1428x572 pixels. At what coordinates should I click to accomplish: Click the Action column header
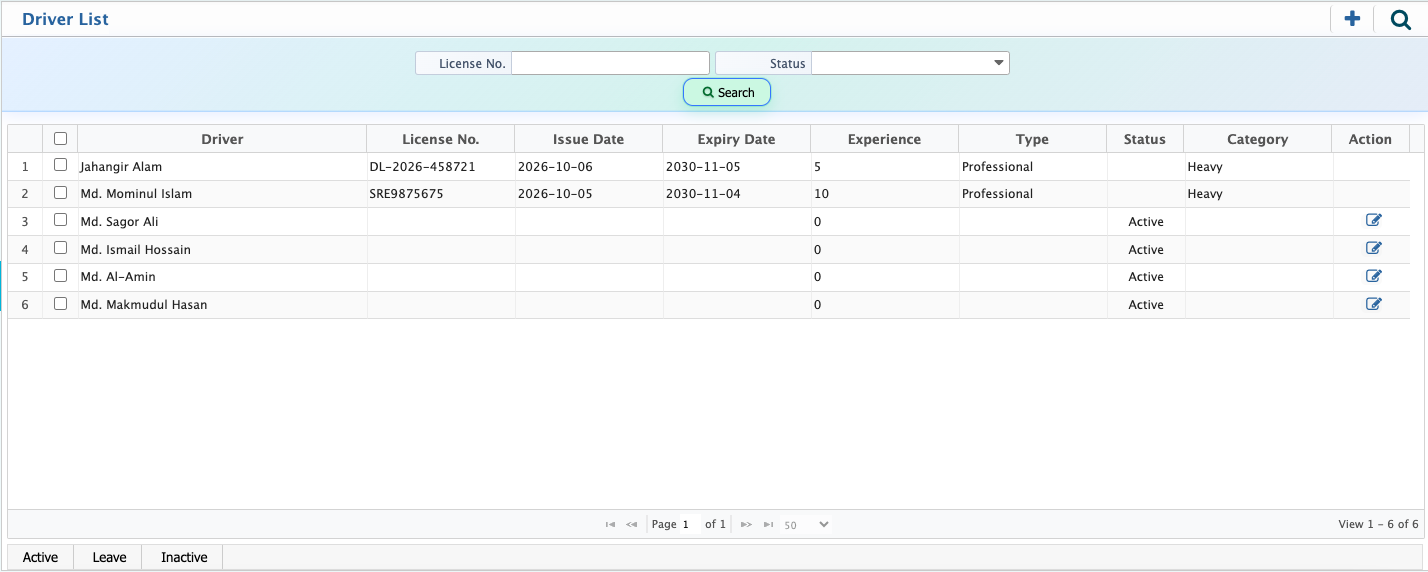tap(1370, 139)
